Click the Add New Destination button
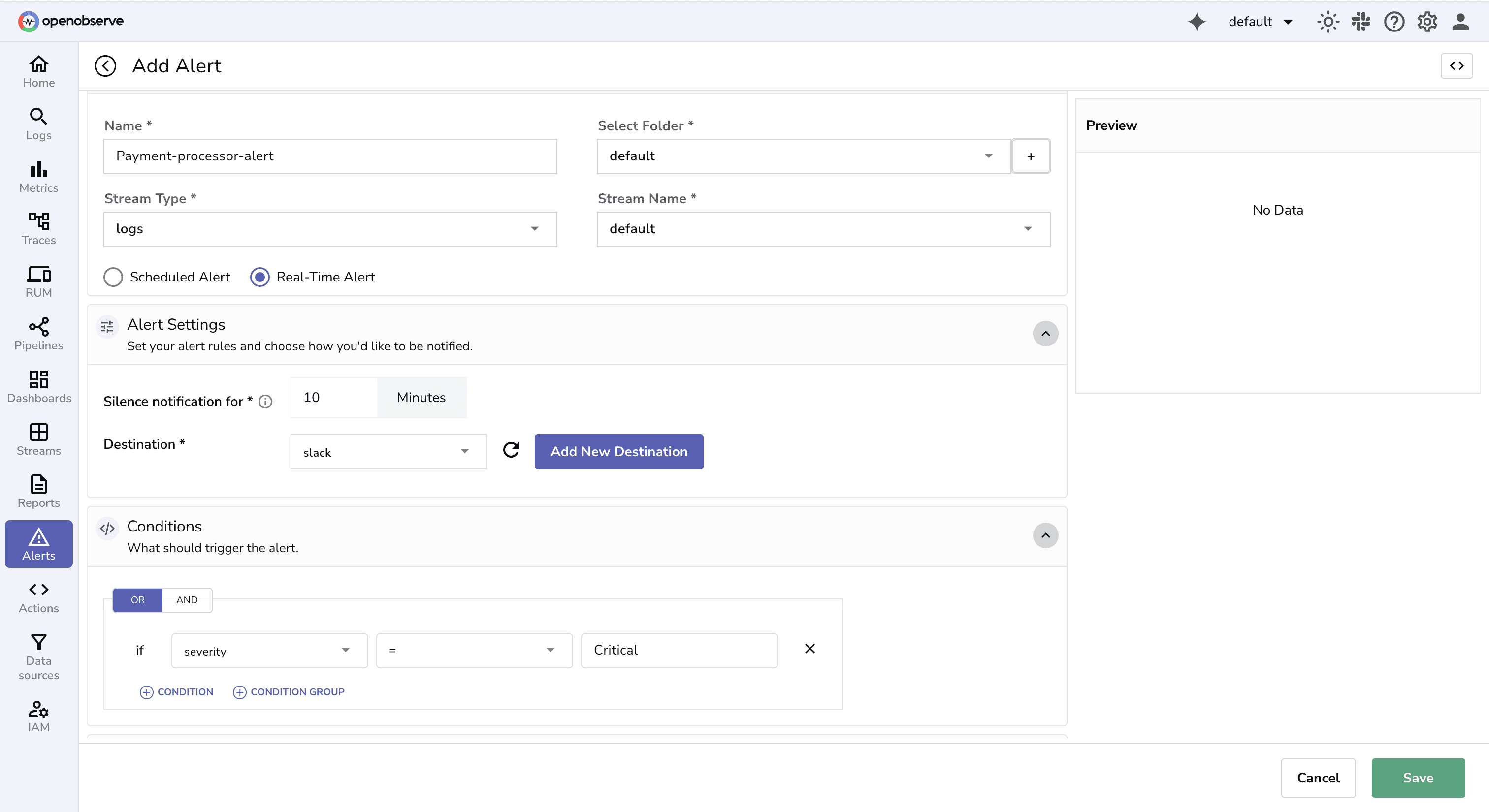Image resolution: width=1489 pixels, height=812 pixels. click(618, 451)
